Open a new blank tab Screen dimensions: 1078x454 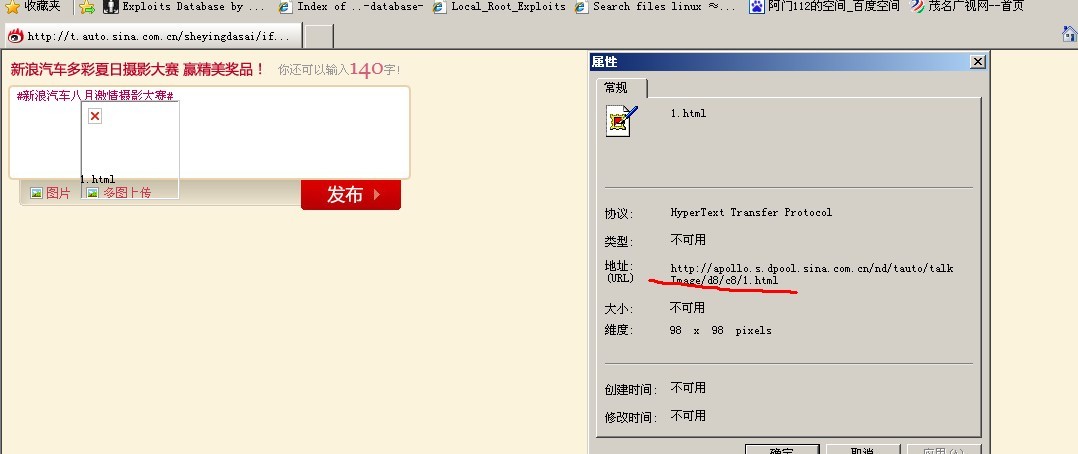tap(319, 36)
